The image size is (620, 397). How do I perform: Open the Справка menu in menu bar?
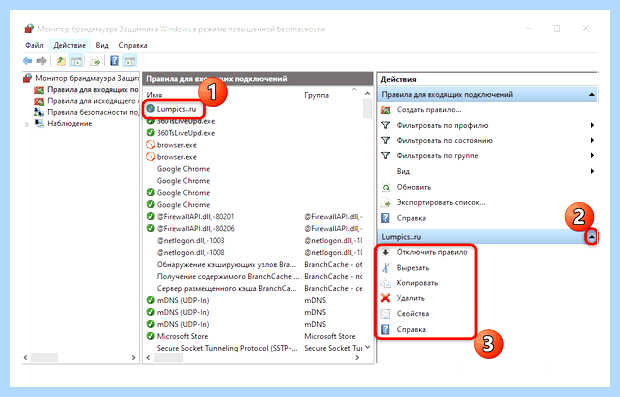point(133,45)
